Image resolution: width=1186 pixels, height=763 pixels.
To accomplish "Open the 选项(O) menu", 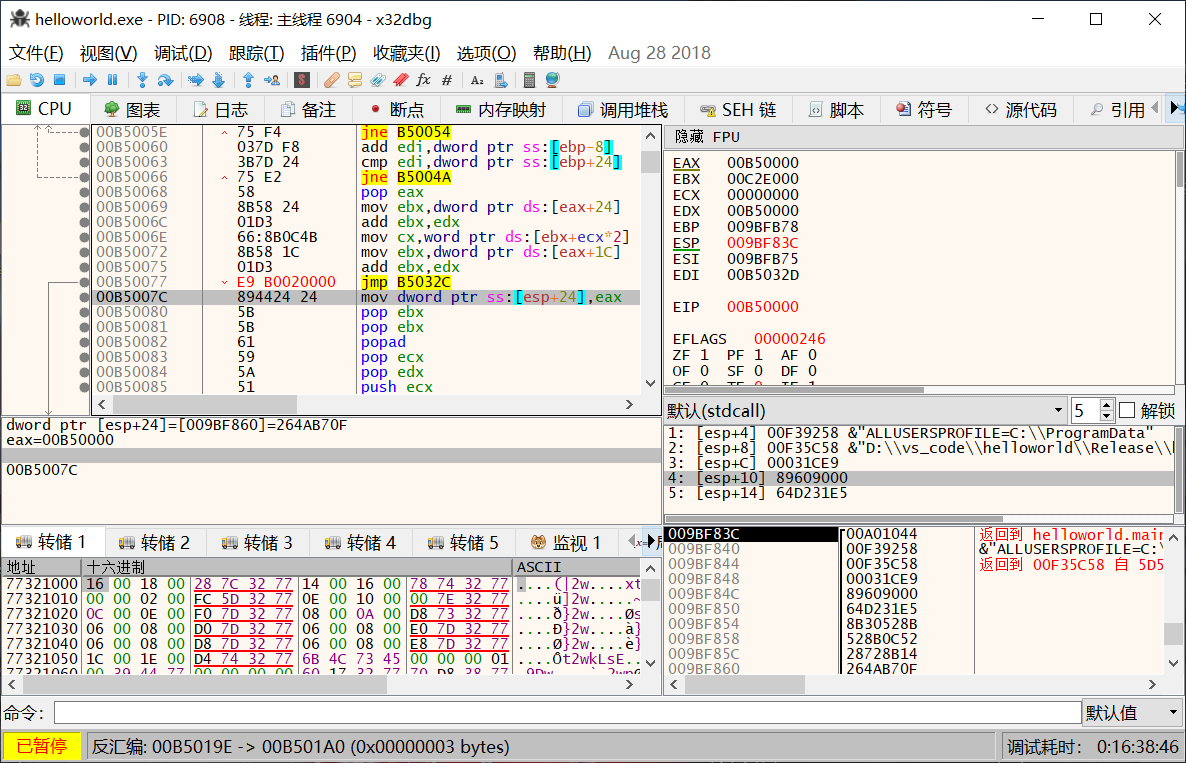I will (486, 53).
